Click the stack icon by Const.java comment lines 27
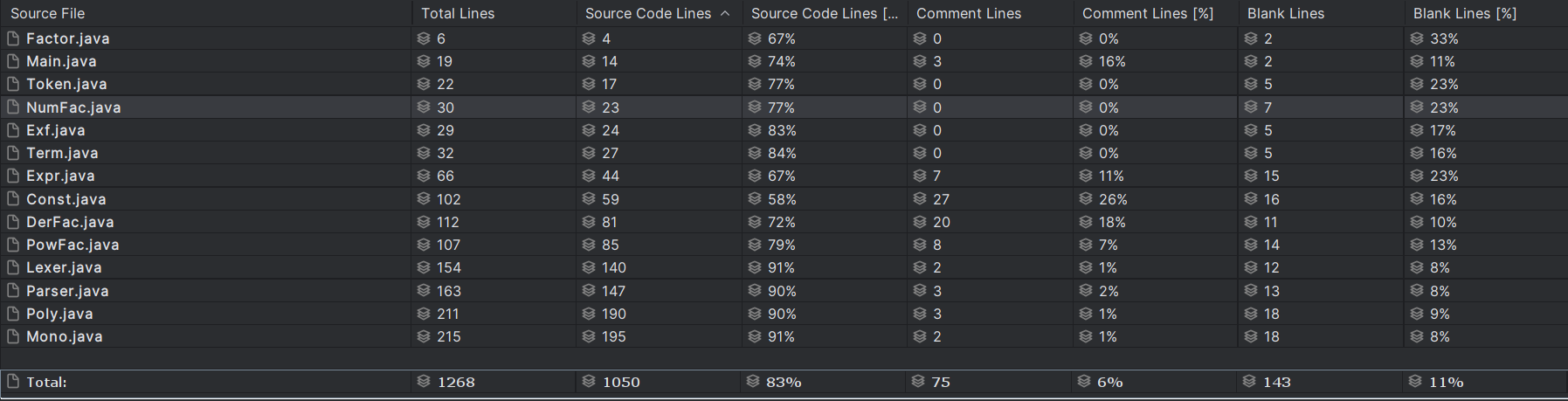This screenshot has height=401, width=1568. point(920,199)
